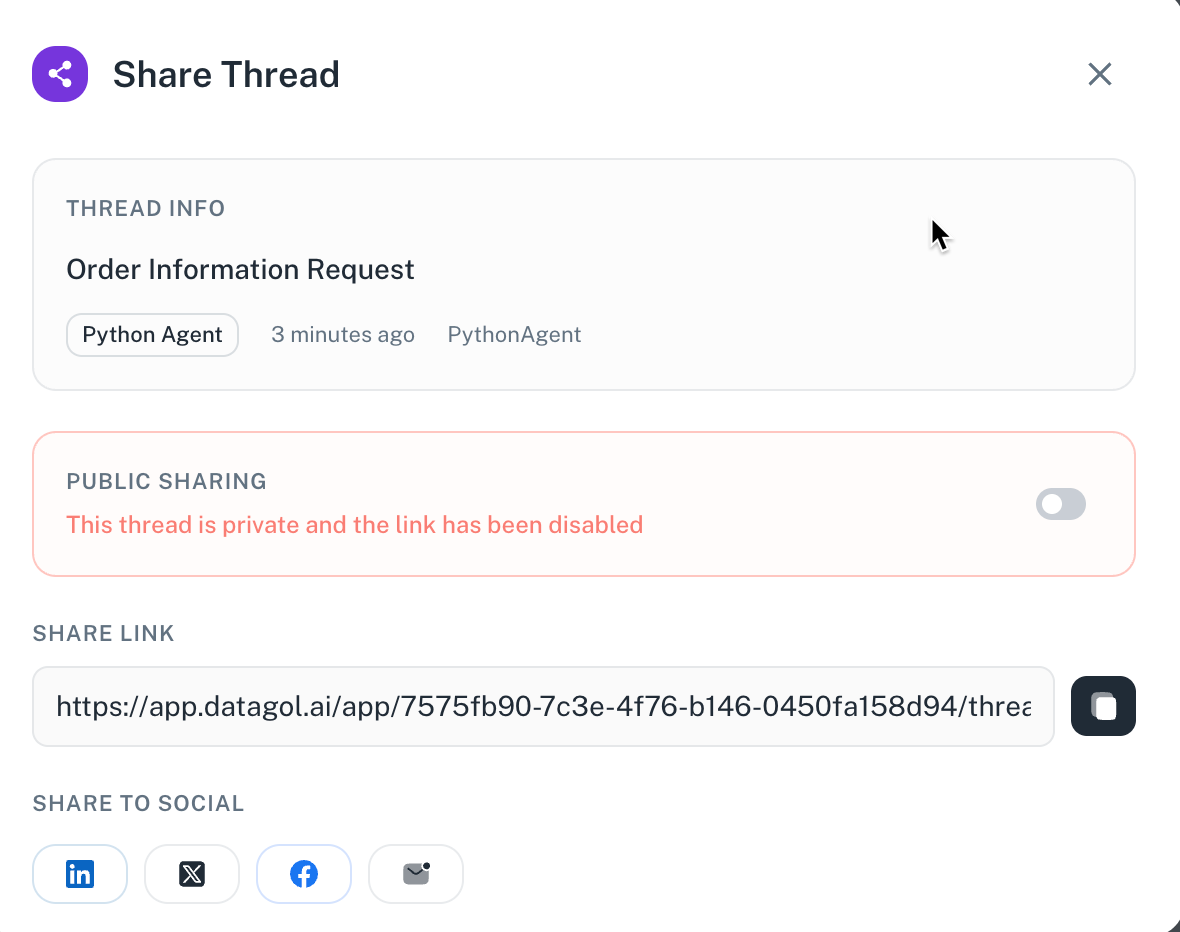This screenshot has width=1180, height=932.
Task: Click the SHARE TO SOCIAL label
Action: [138, 804]
